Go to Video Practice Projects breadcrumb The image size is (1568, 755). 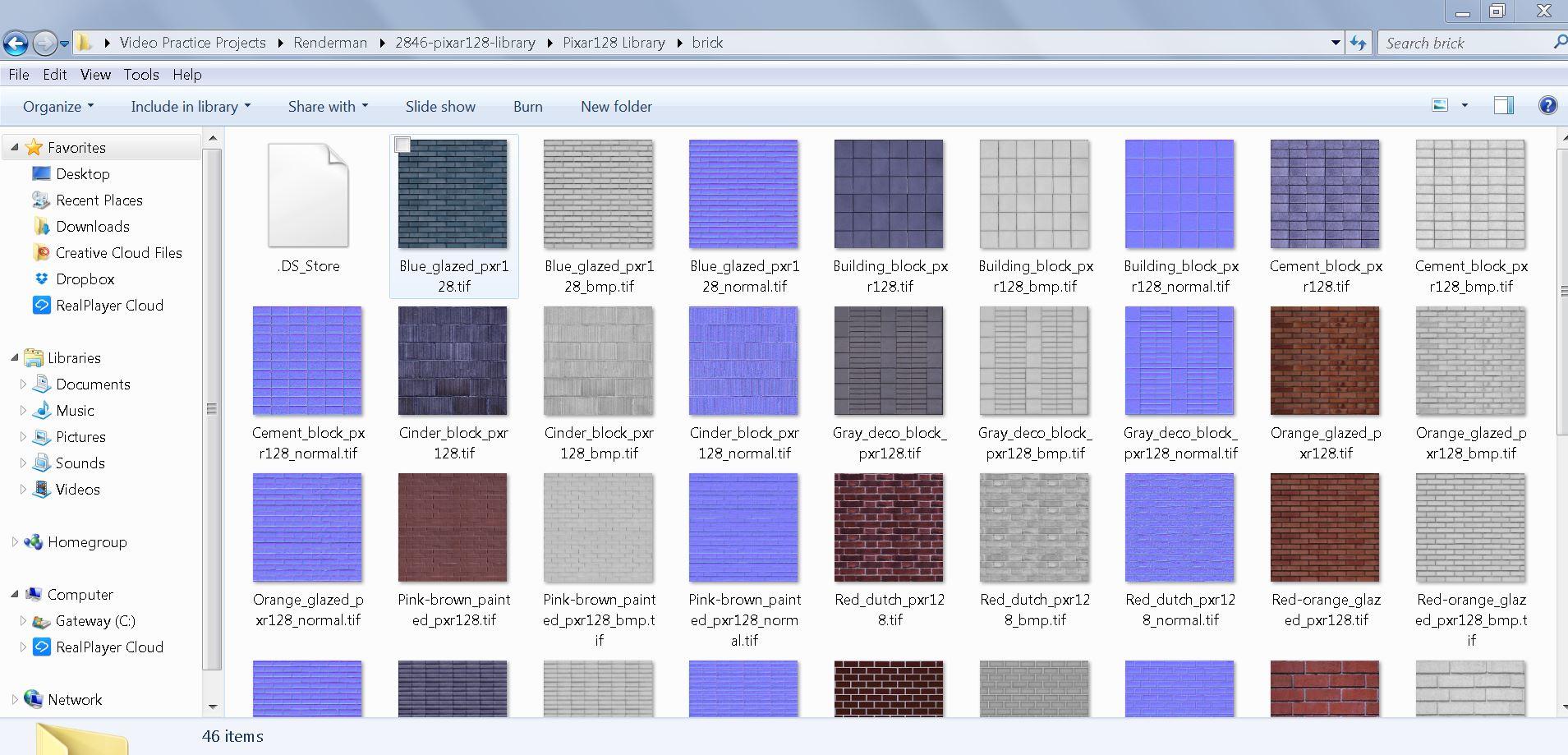(x=193, y=43)
